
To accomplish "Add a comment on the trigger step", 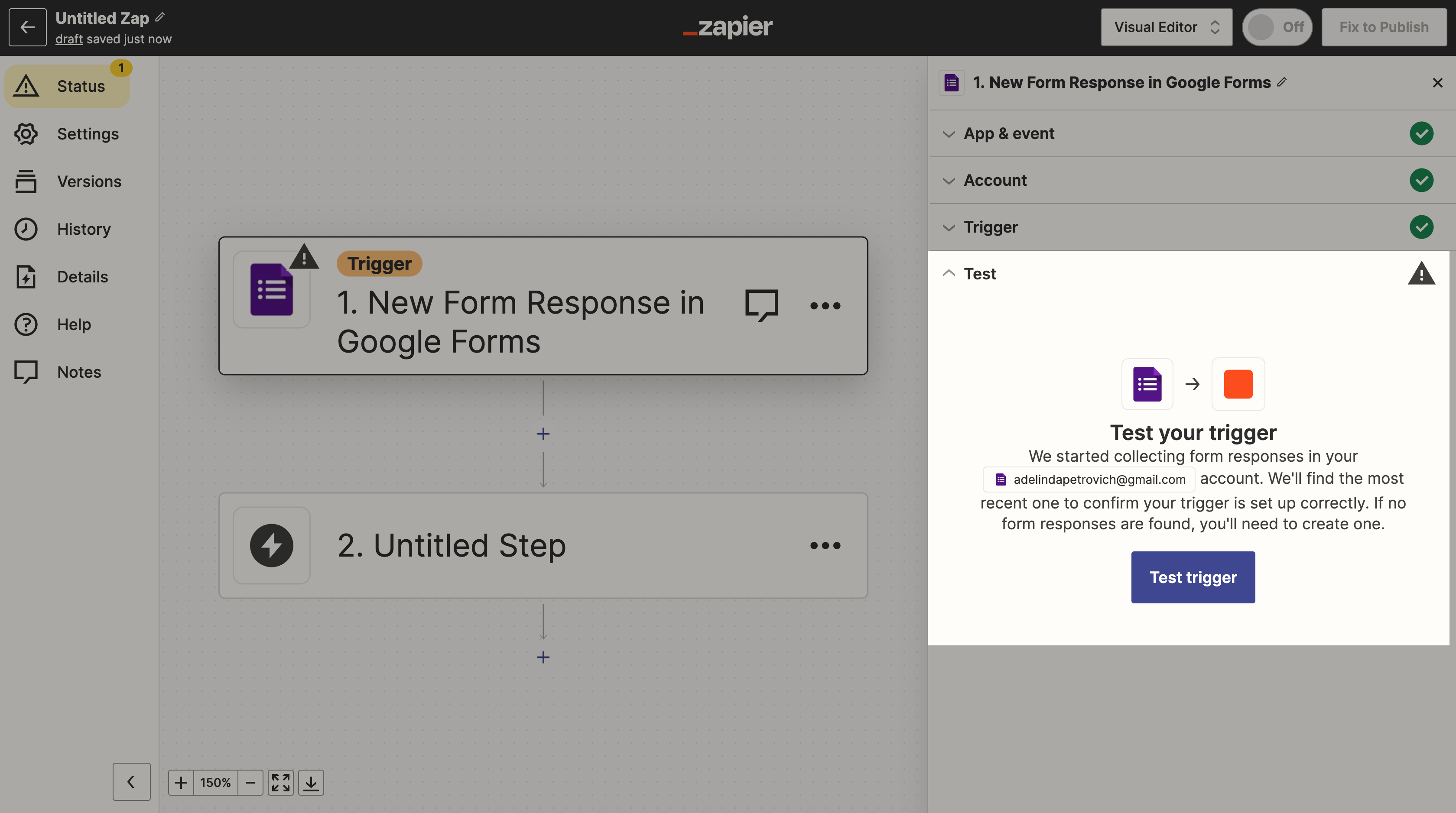I will (x=762, y=306).
